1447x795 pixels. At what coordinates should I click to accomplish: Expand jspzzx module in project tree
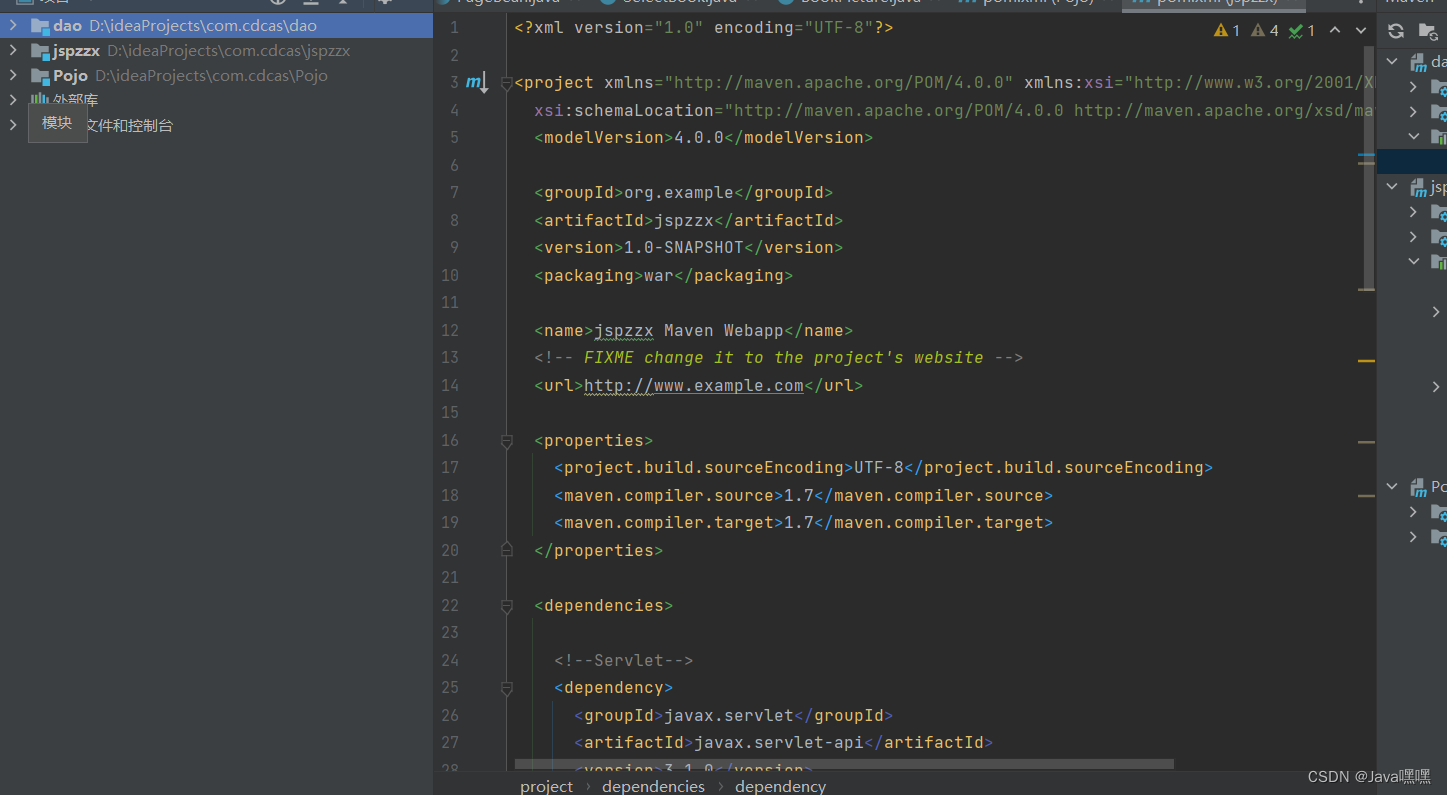pos(13,51)
